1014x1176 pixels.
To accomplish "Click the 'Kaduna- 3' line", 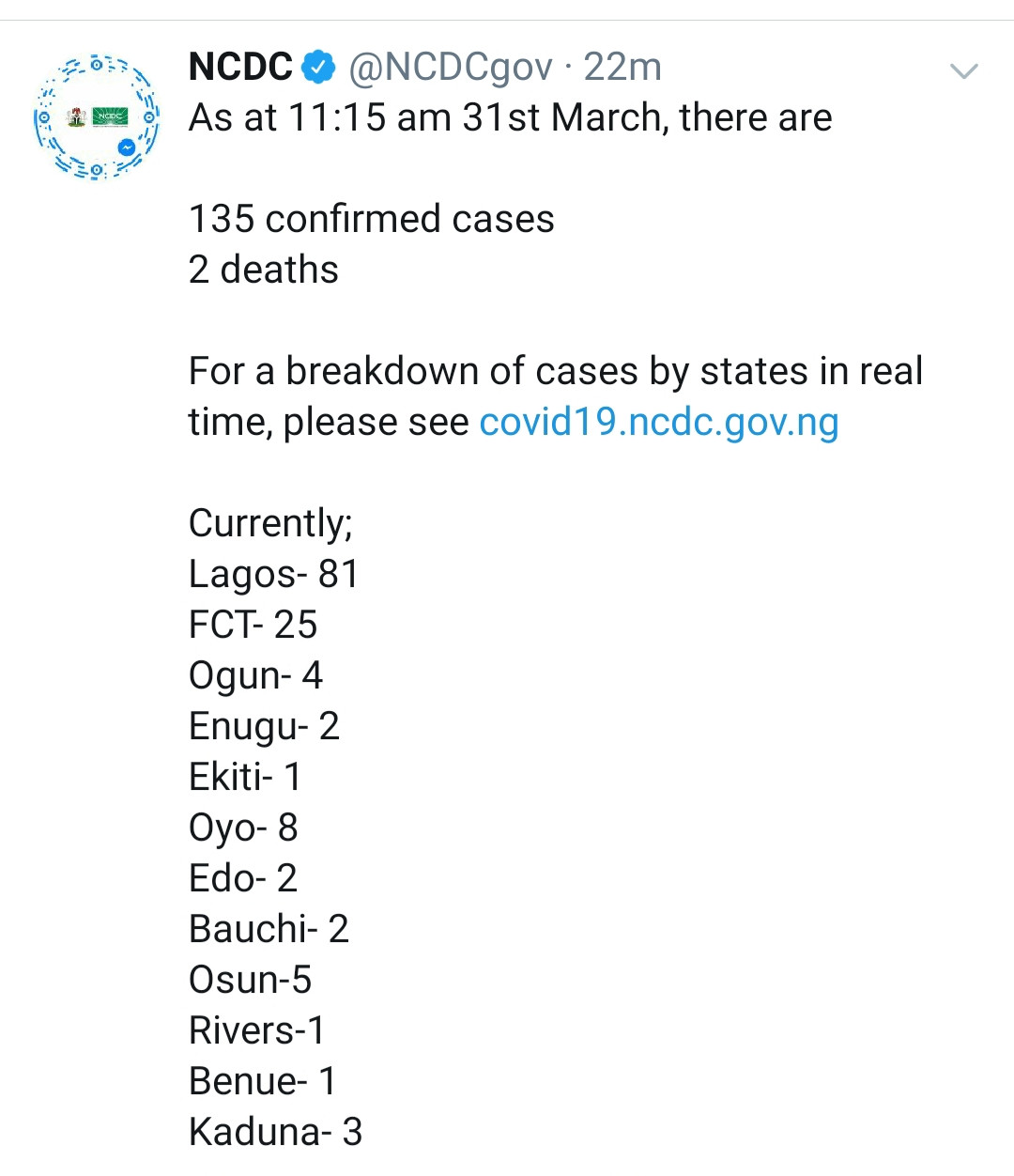I will point(276,1132).
